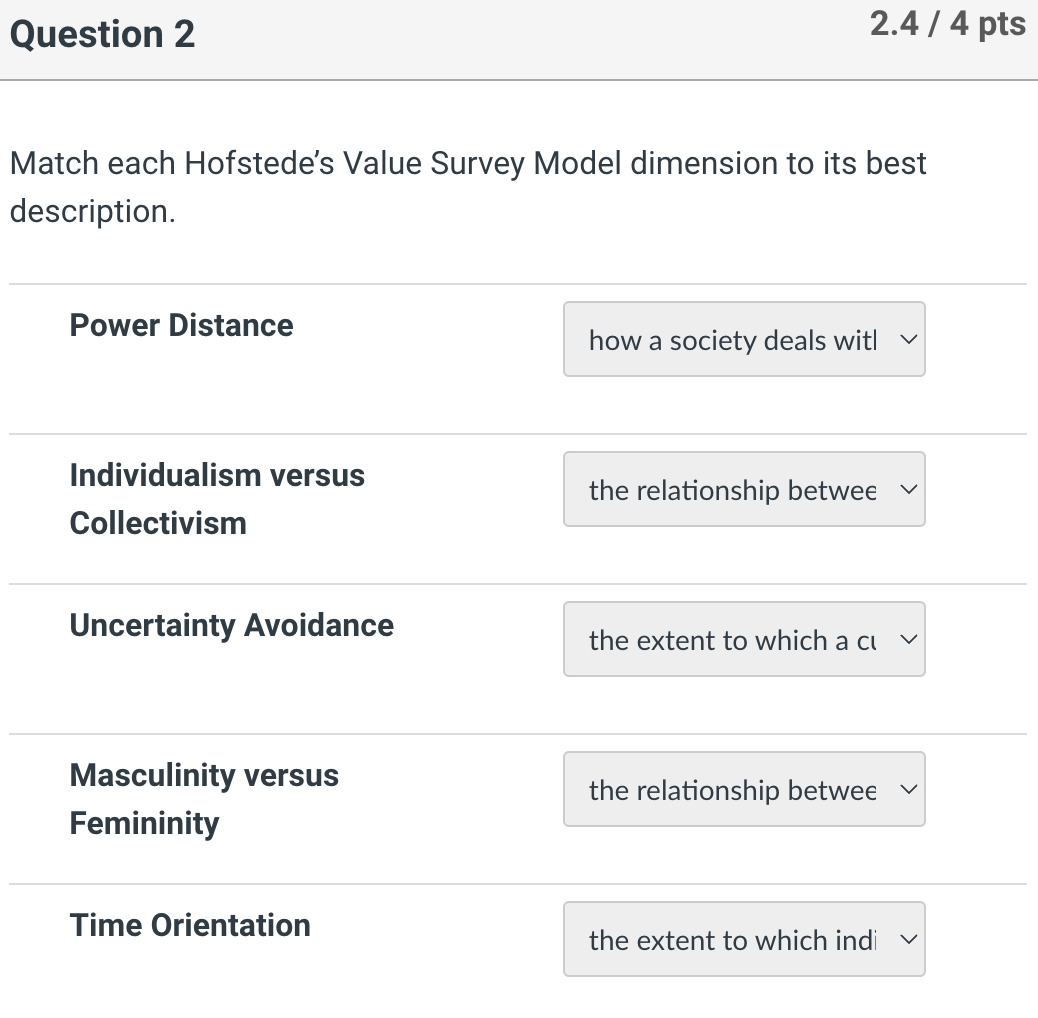The width and height of the screenshot is (1038, 1018).
Task: Open the Masculinity versus Femininity dropdown
Action: coord(744,789)
